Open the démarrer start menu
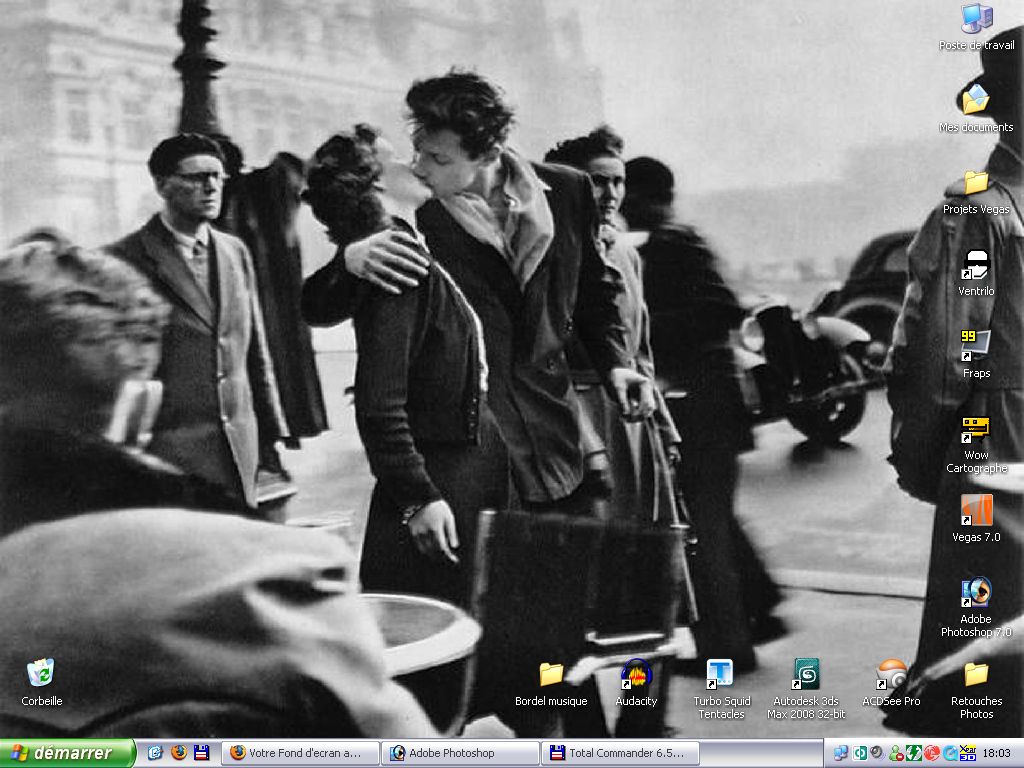The height and width of the screenshot is (768, 1024). (x=67, y=753)
